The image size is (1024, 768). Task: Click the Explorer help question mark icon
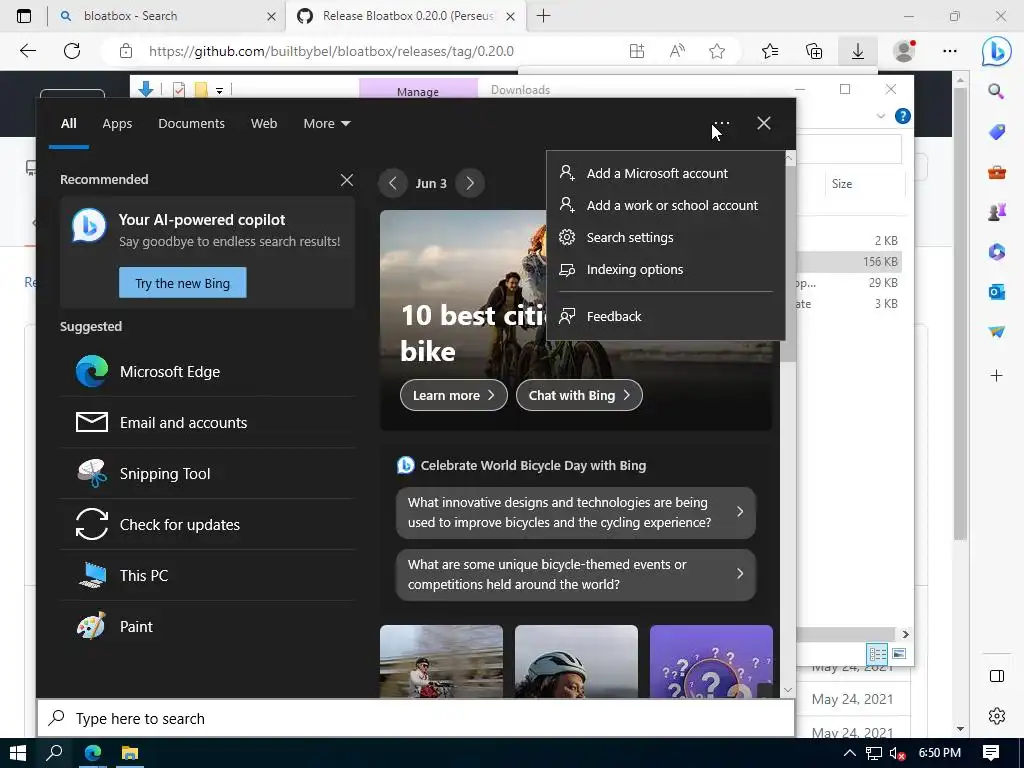(903, 116)
